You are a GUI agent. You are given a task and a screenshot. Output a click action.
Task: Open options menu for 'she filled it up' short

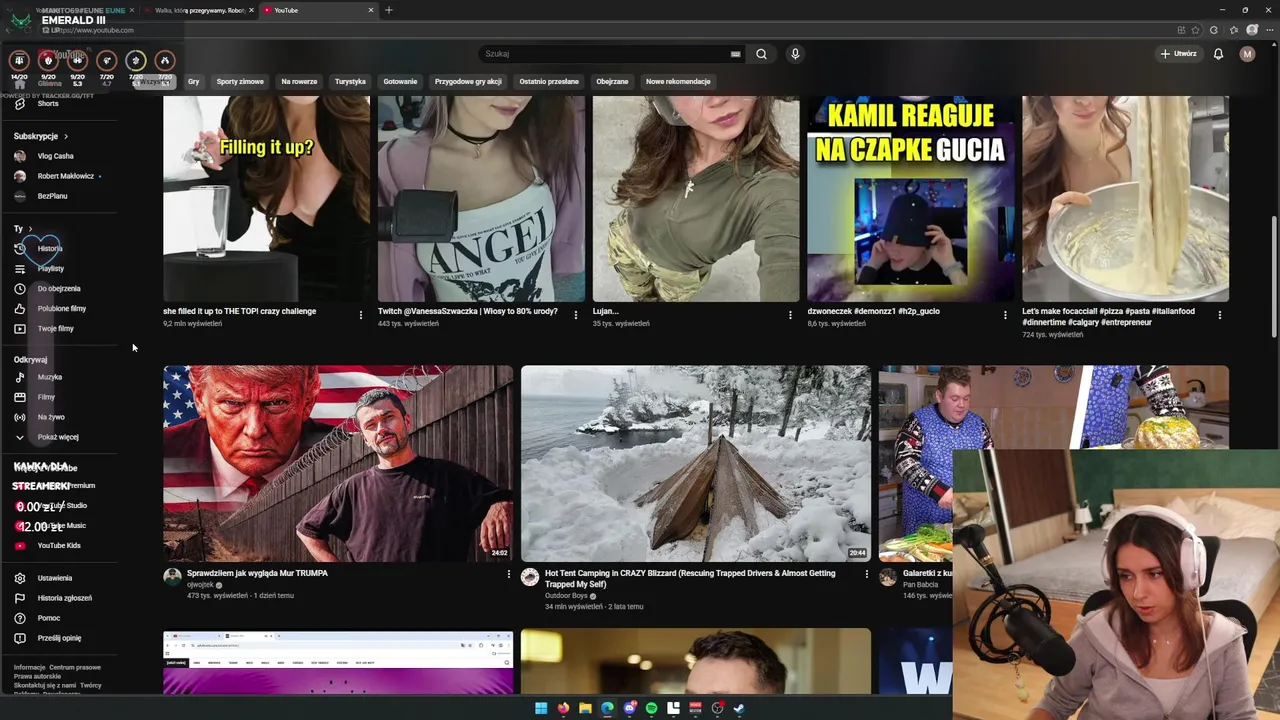361,315
